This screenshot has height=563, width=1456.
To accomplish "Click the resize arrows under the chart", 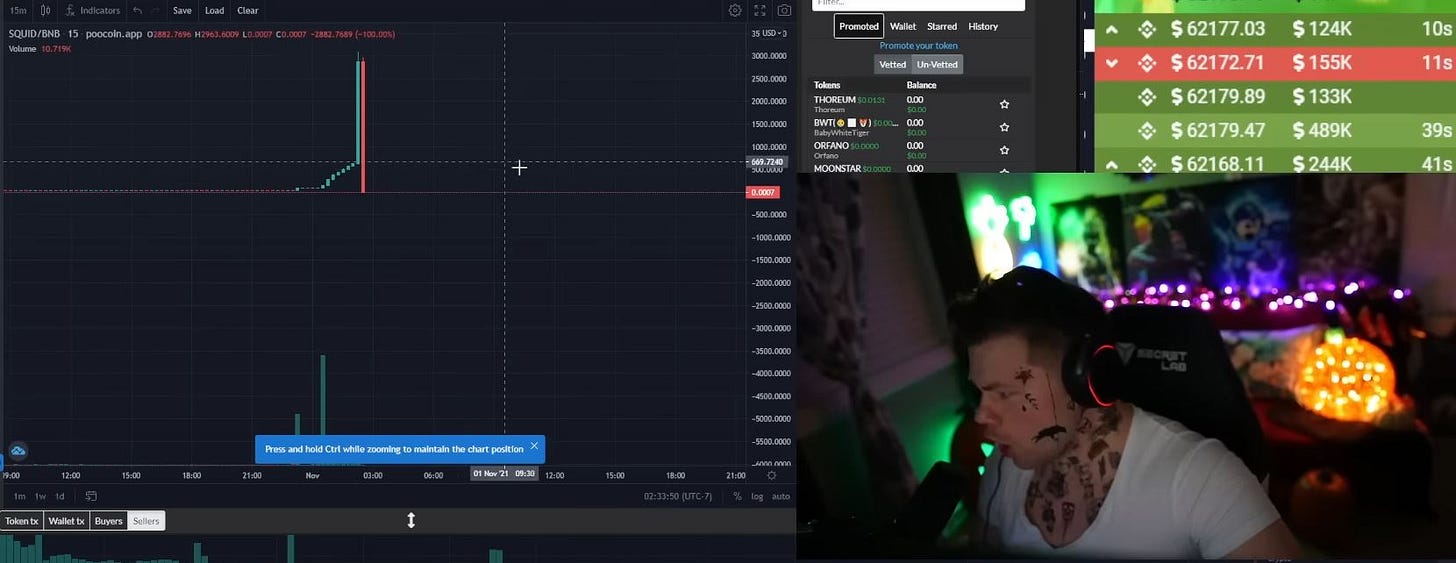I will [x=410, y=520].
